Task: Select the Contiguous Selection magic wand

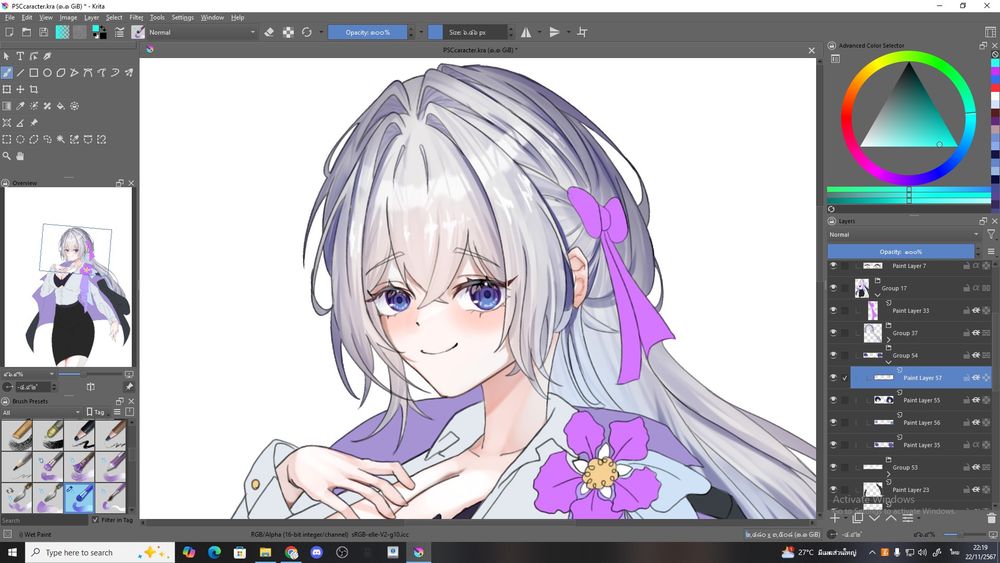Action: pyautogui.click(x=61, y=139)
